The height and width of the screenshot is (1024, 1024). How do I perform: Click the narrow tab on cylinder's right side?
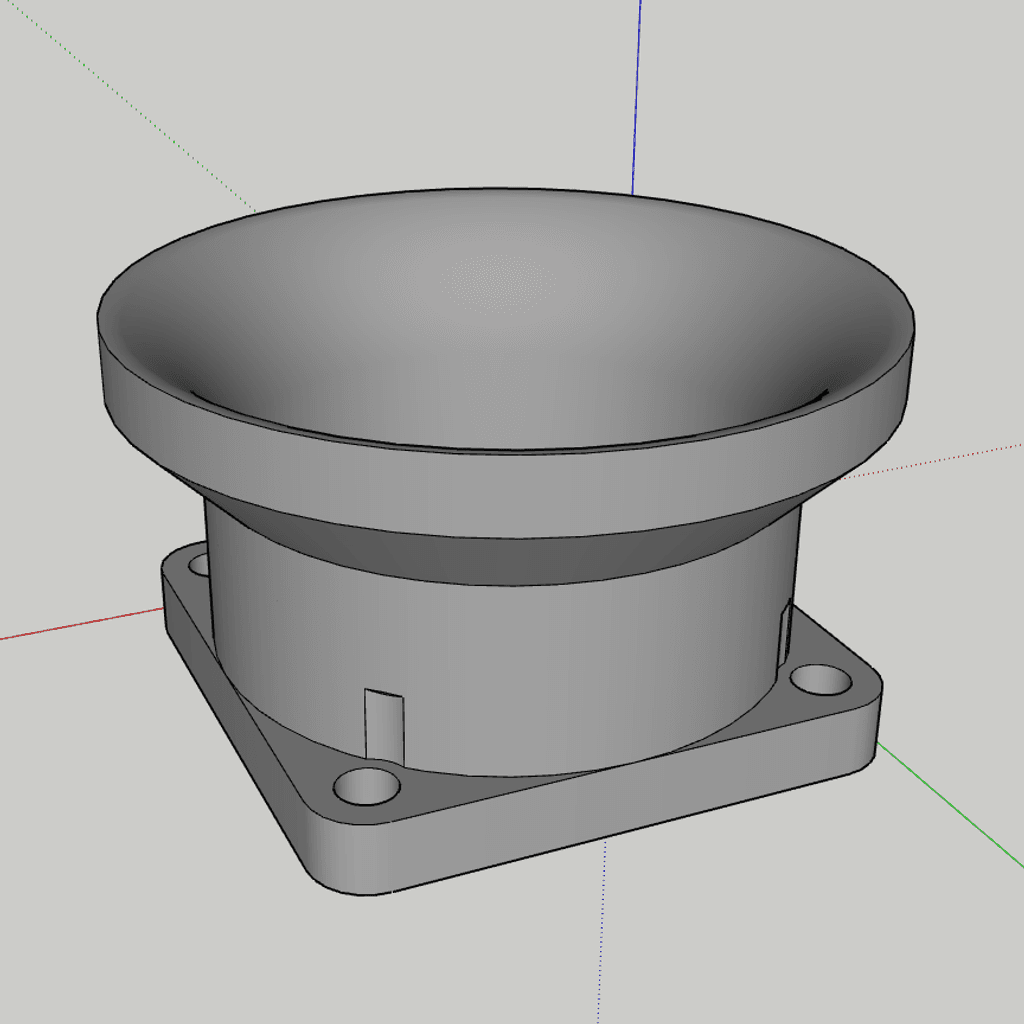787,630
